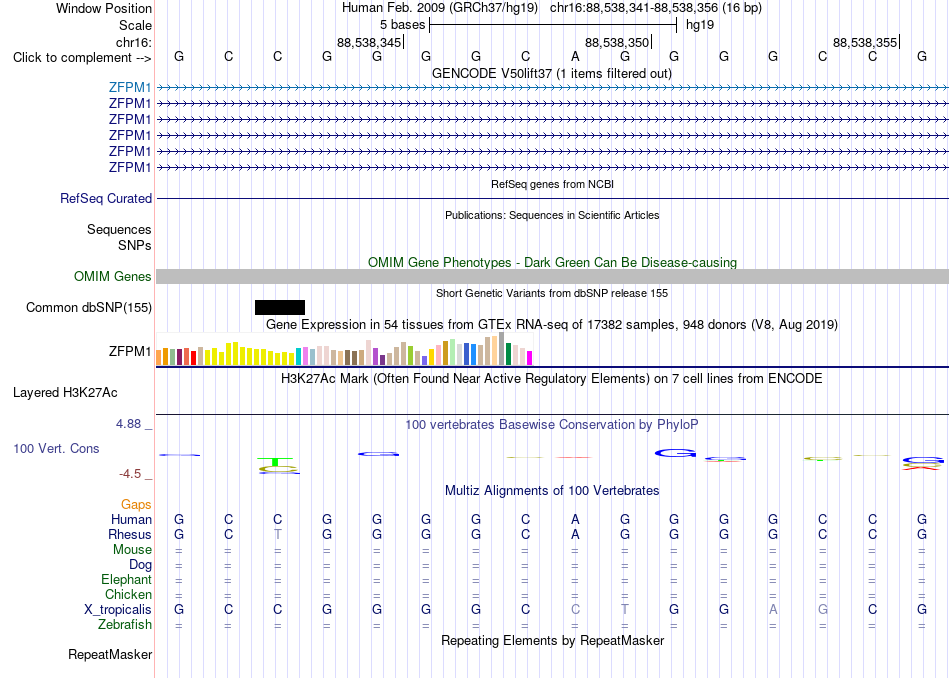950x678 pixels.
Task: Open the RefSeq Curated track label
Action: pyautogui.click(x=105, y=198)
